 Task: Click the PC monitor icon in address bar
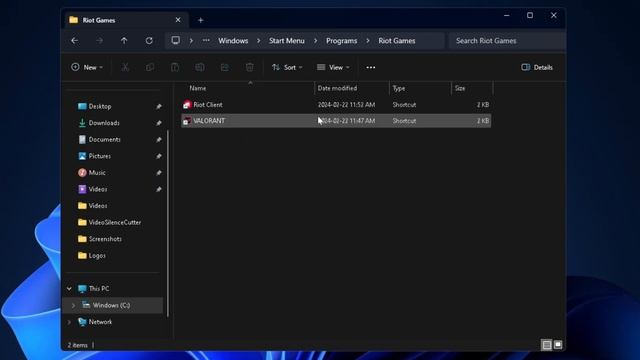point(176,40)
